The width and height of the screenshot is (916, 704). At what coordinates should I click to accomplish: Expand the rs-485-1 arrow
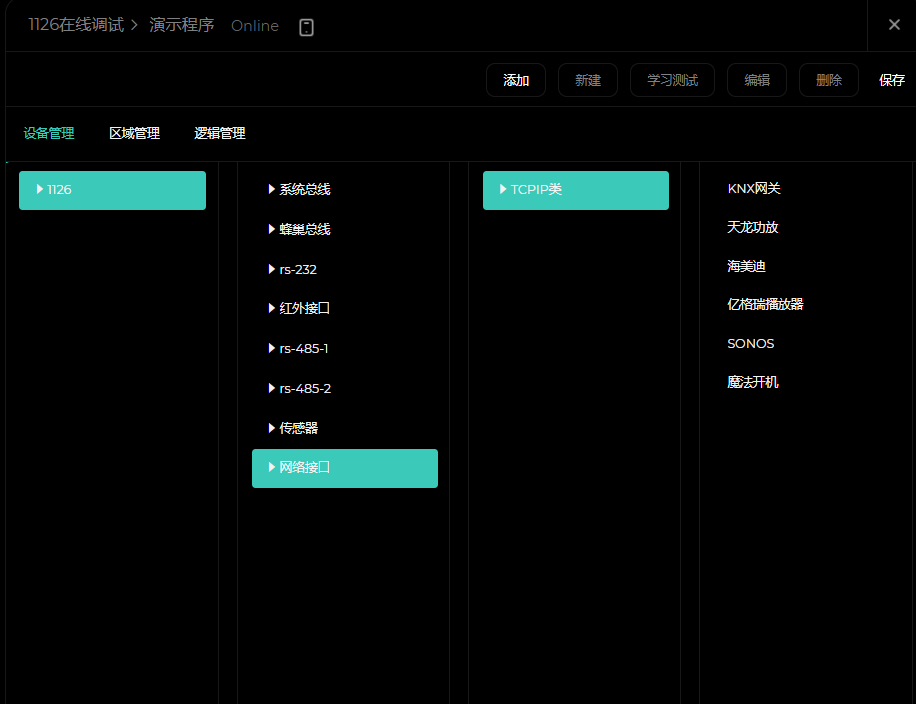tap(272, 348)
